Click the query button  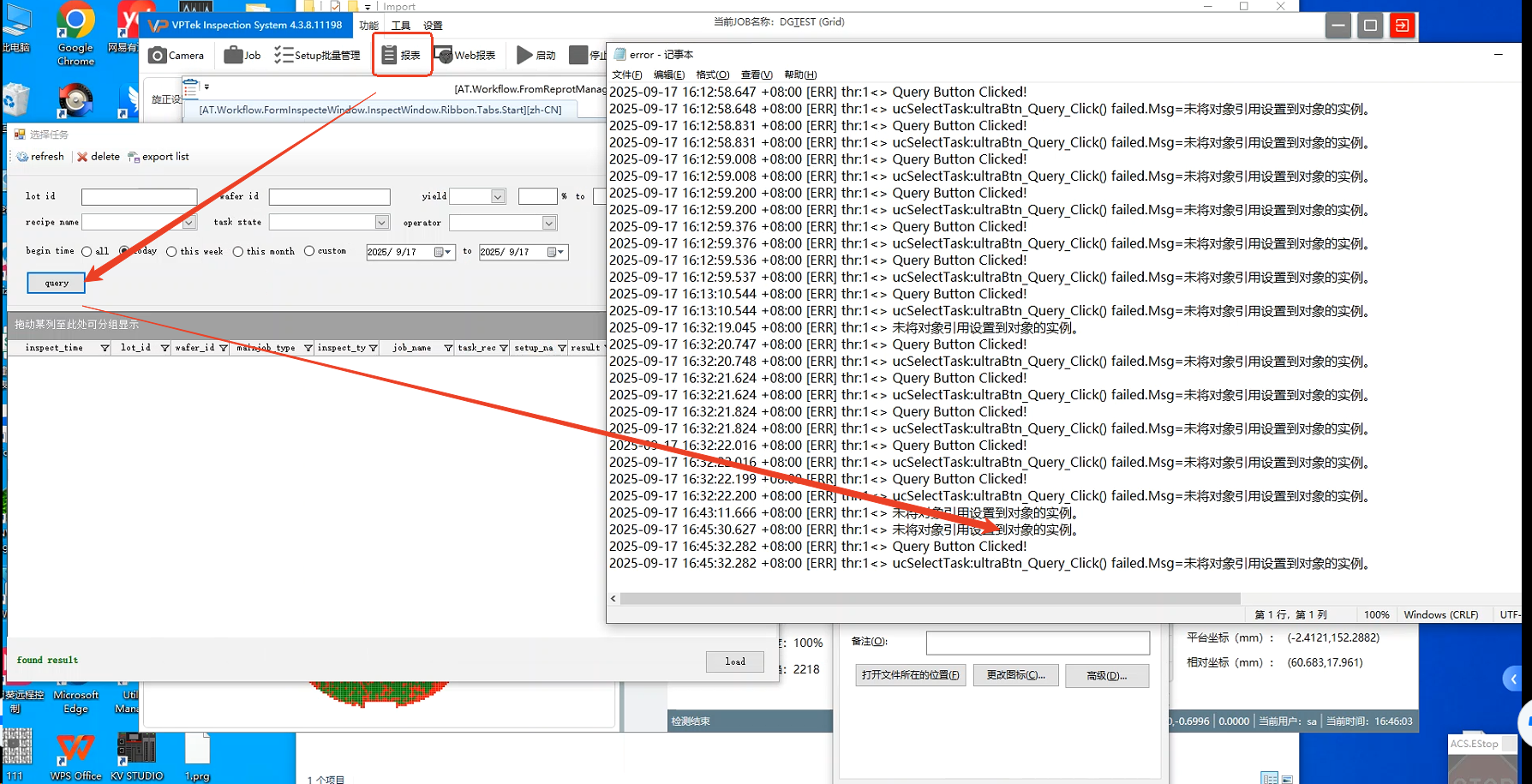pos(57,283)
